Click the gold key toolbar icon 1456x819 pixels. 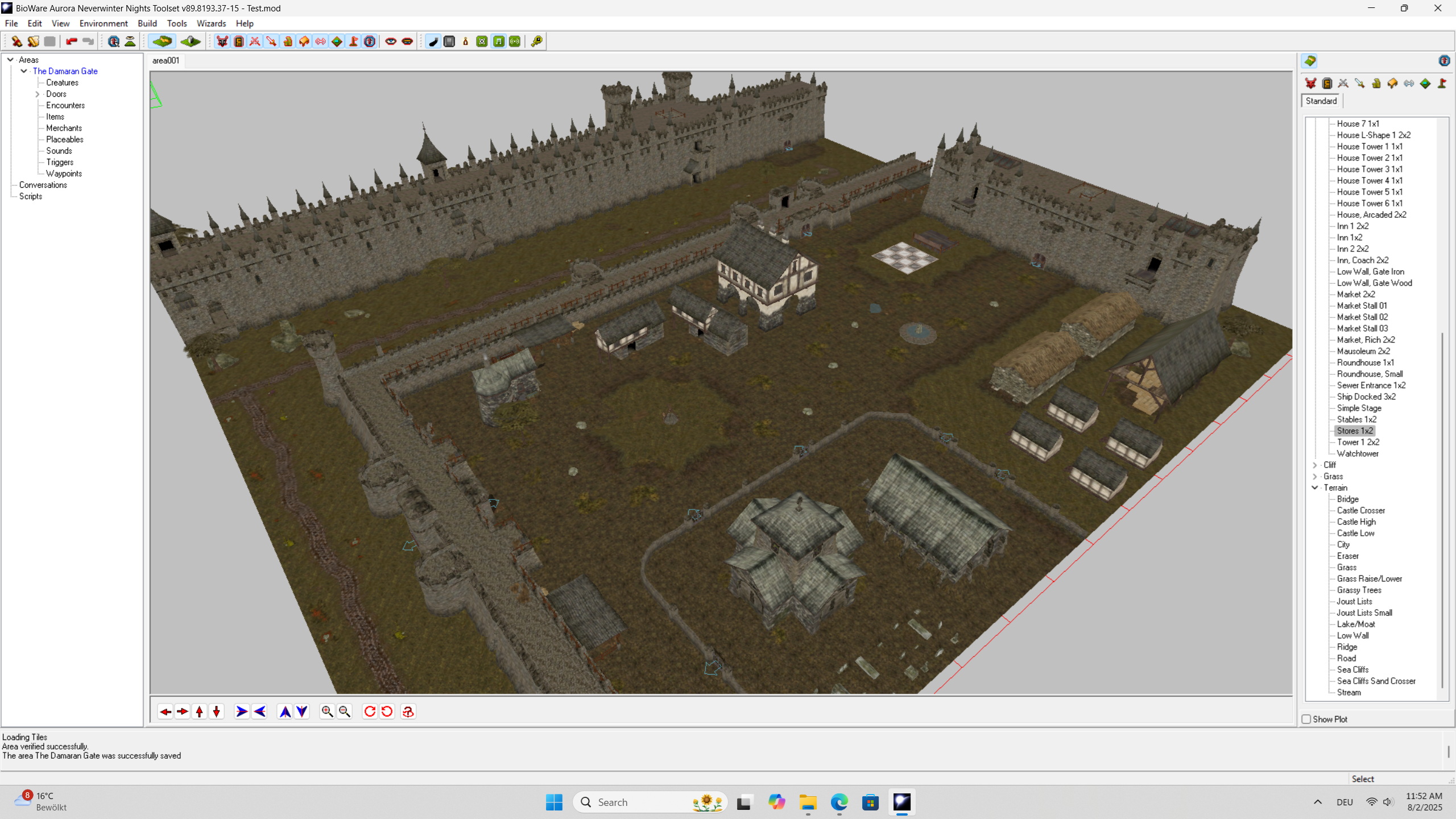pyautogui.click(x=536, y=41)
